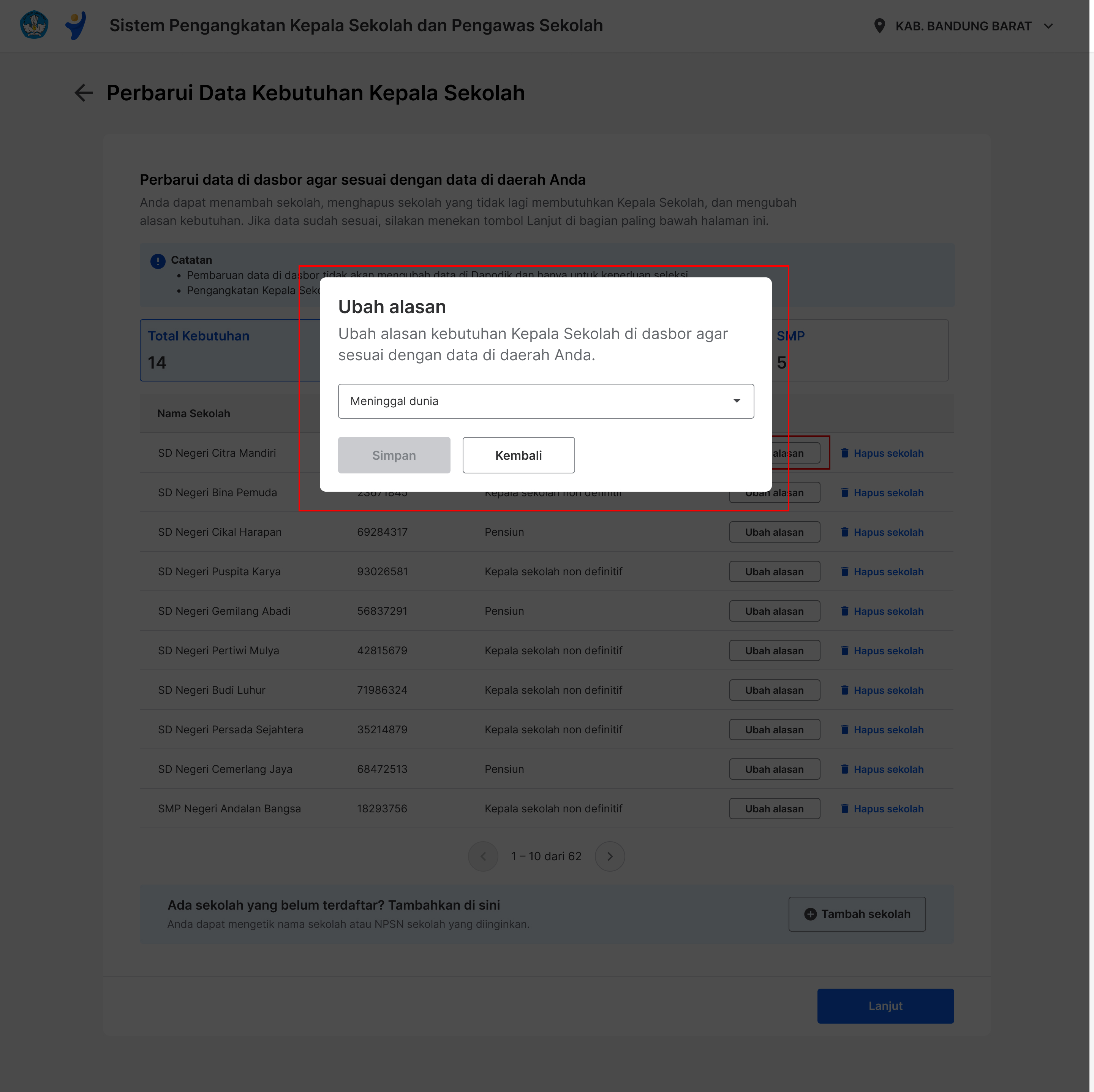Click Ubah alasan for SD Negeri Gemilang Abadi
Image resolution: width=1094 pixels, height=1092 pixels.
coord(775,611)
